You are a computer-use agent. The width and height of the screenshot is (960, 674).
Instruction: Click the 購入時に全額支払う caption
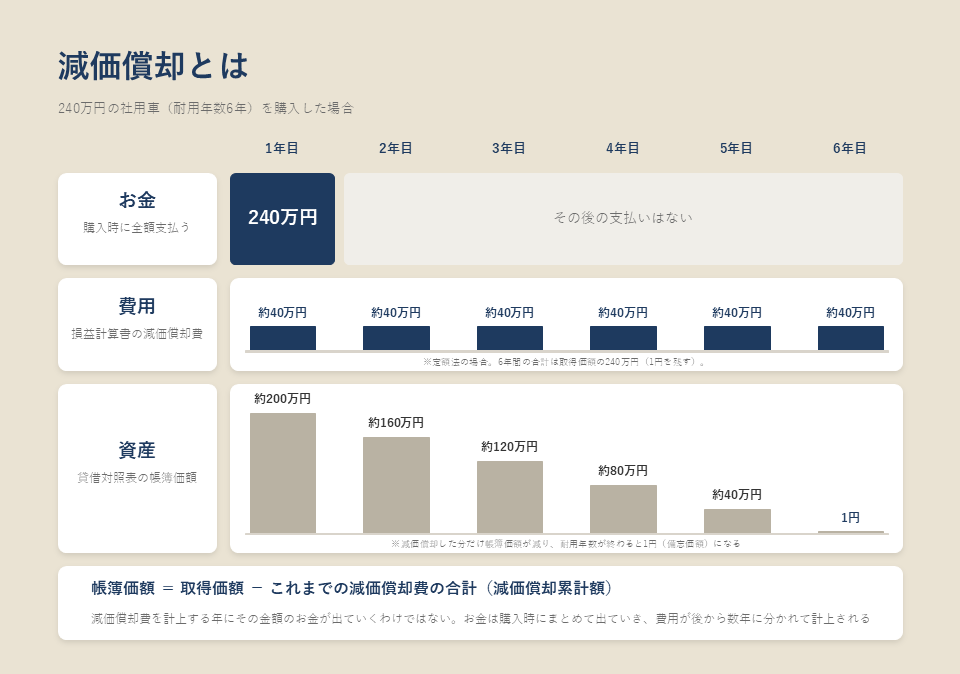point(137,227)
